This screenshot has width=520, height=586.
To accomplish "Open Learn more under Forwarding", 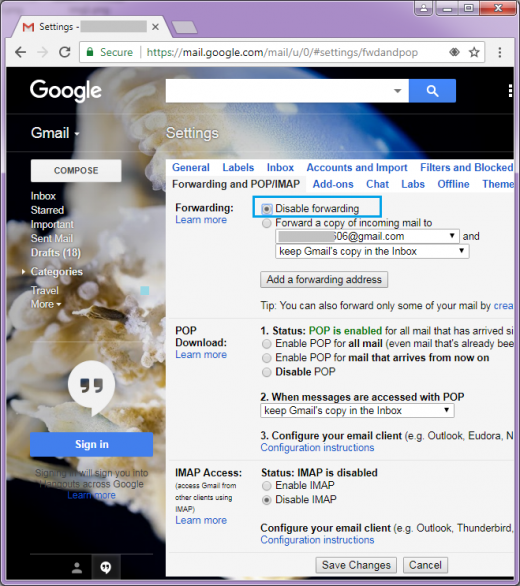I will pos(201,220).
